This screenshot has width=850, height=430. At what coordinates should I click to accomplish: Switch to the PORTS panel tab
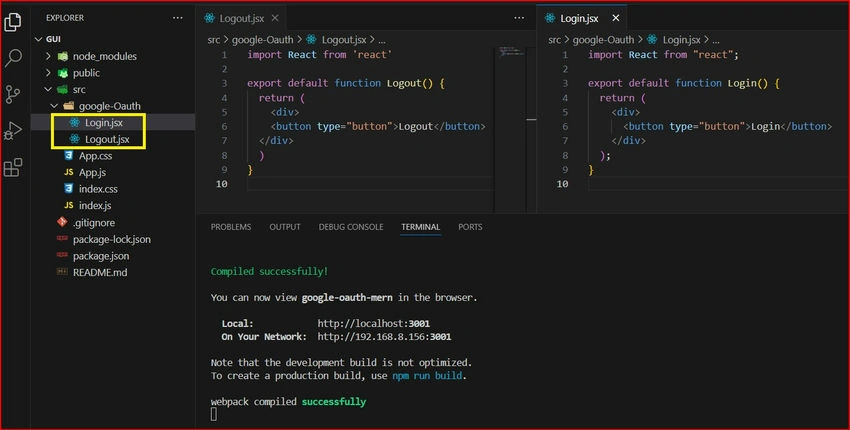point(470,227)
